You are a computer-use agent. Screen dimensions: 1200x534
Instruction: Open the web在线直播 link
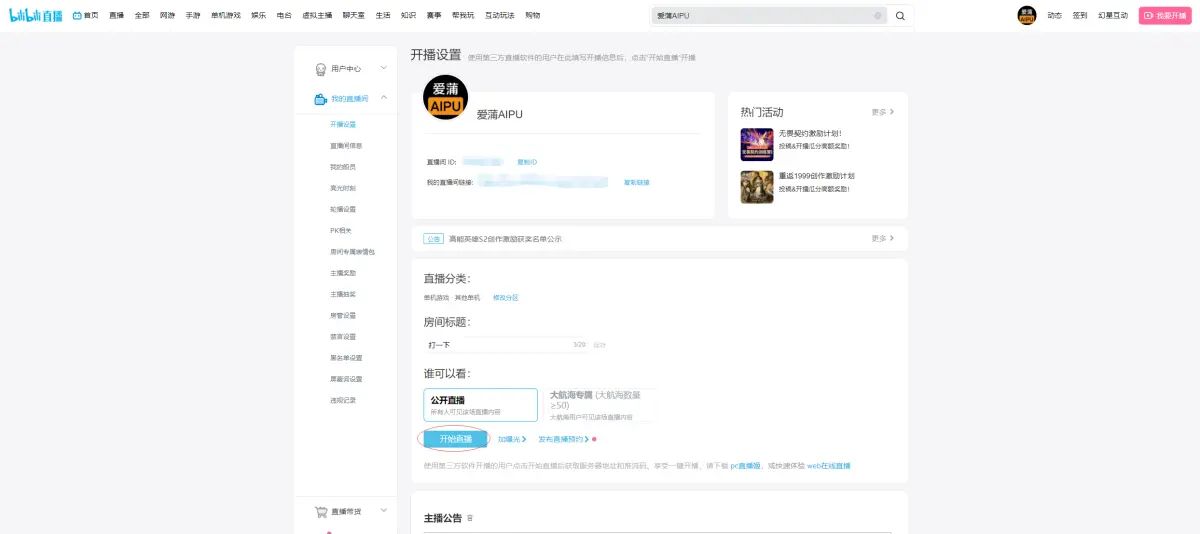pos(829,466)
